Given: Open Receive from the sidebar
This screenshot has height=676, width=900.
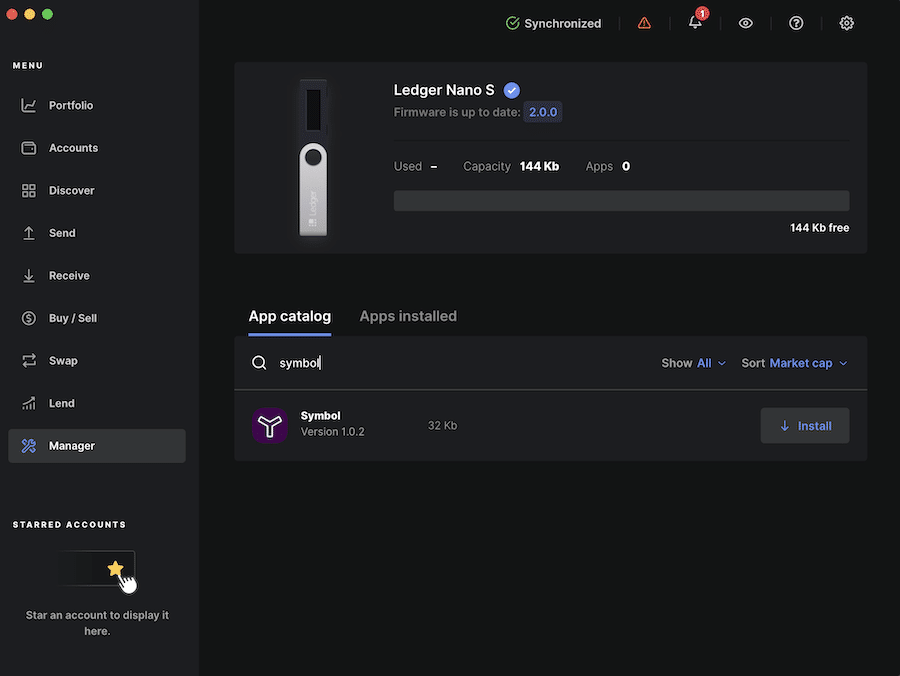Looking at the screenshot, I should (x=97, y=275).
